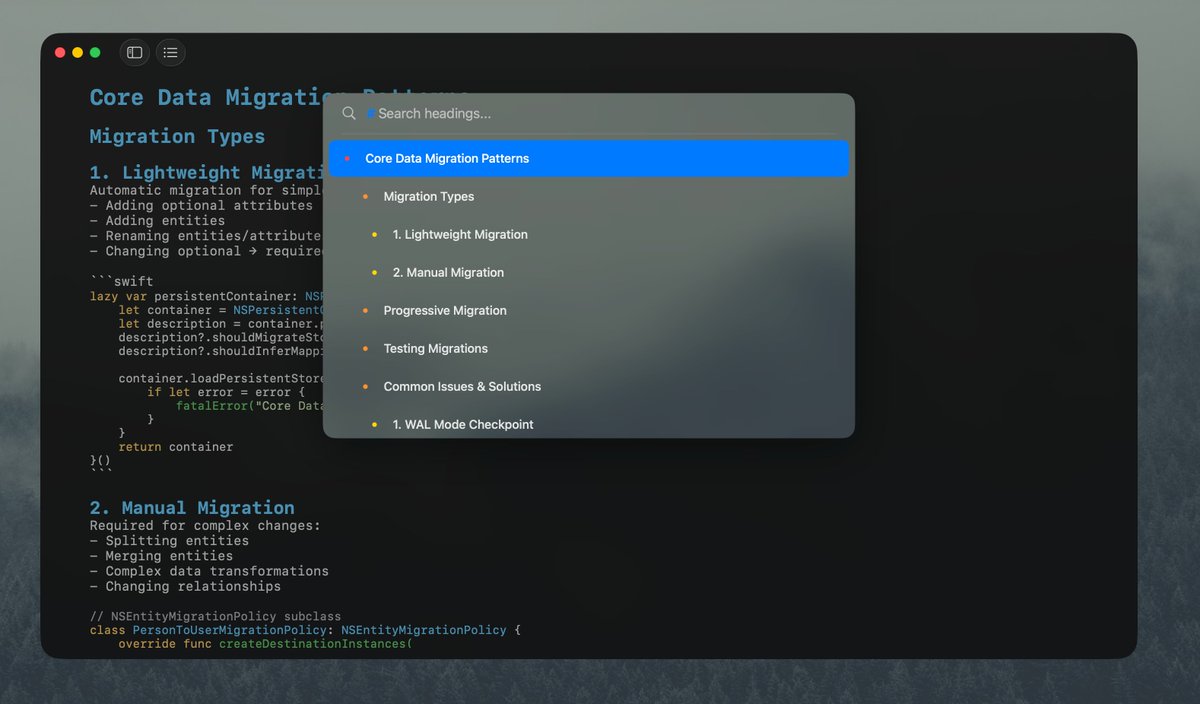Viewport: 1200px width, 704px height.
Task: Click the '```swift' code fence line
Action: [x=122, y=282]
